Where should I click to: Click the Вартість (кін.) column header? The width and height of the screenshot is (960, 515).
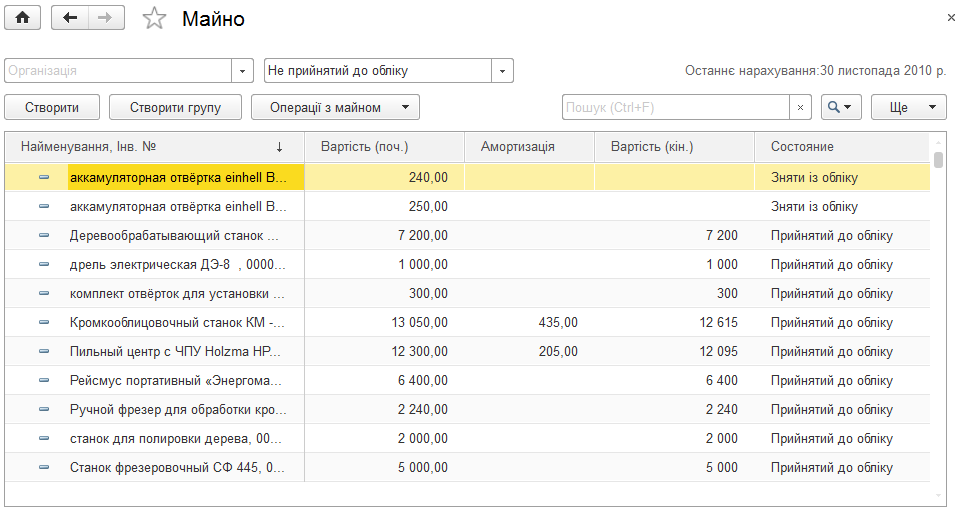[x=674, y=147]
